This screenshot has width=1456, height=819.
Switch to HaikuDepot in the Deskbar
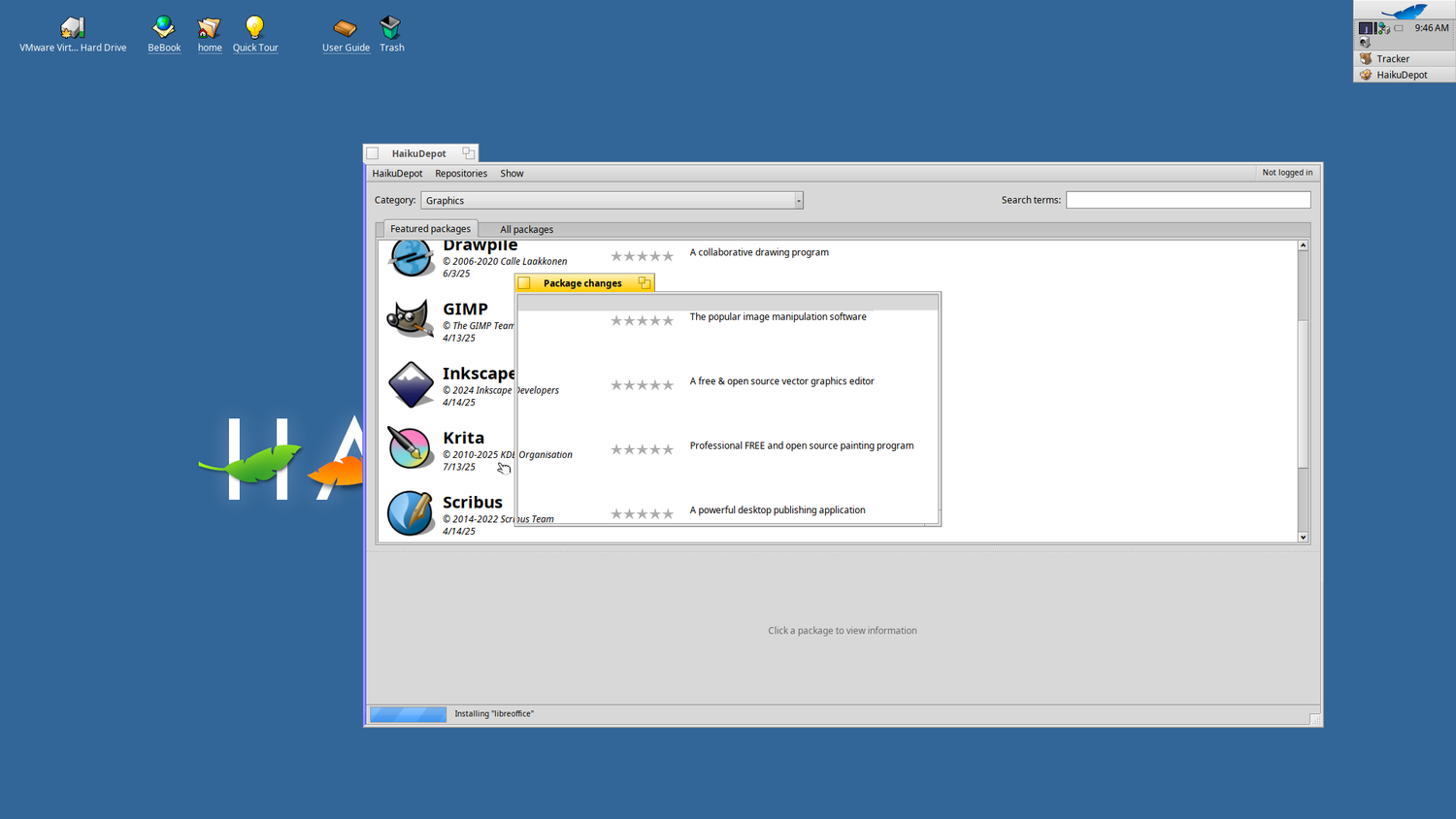point(1405,75)
